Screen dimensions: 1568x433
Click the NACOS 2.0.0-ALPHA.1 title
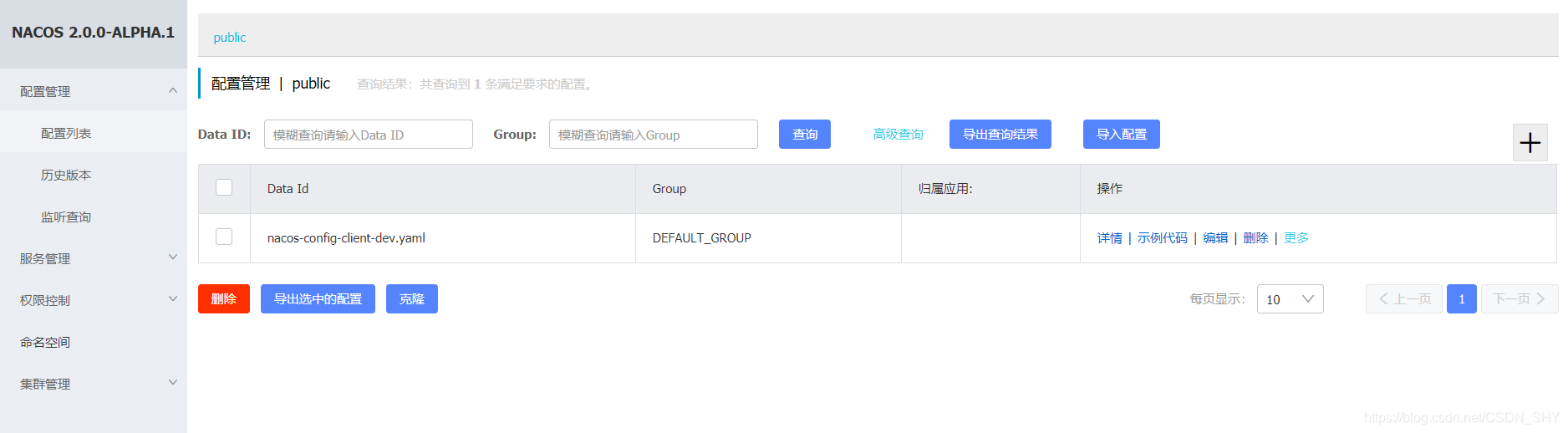[x=93, y=33]
